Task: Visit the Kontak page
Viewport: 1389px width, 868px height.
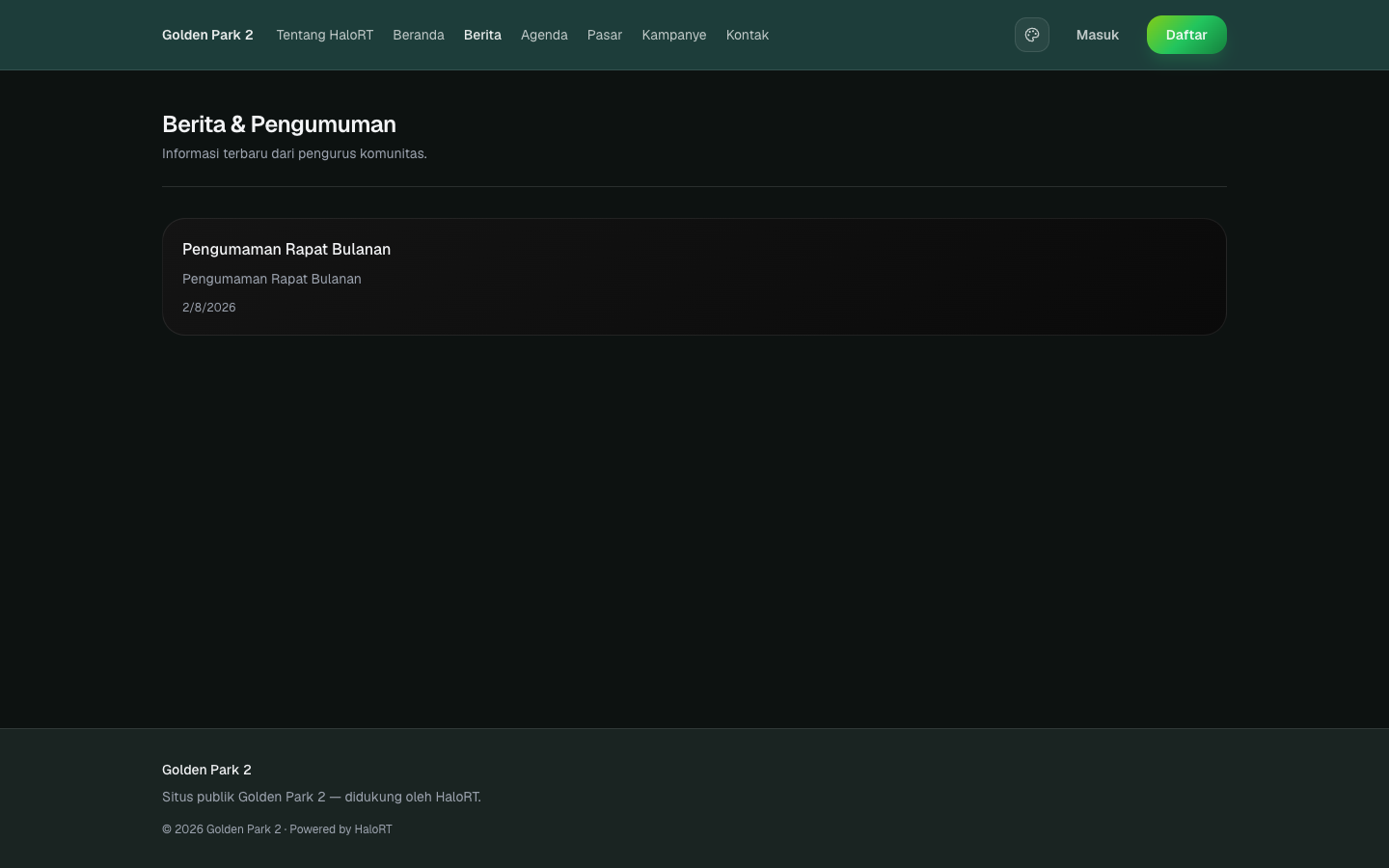Action: (748, 35)
